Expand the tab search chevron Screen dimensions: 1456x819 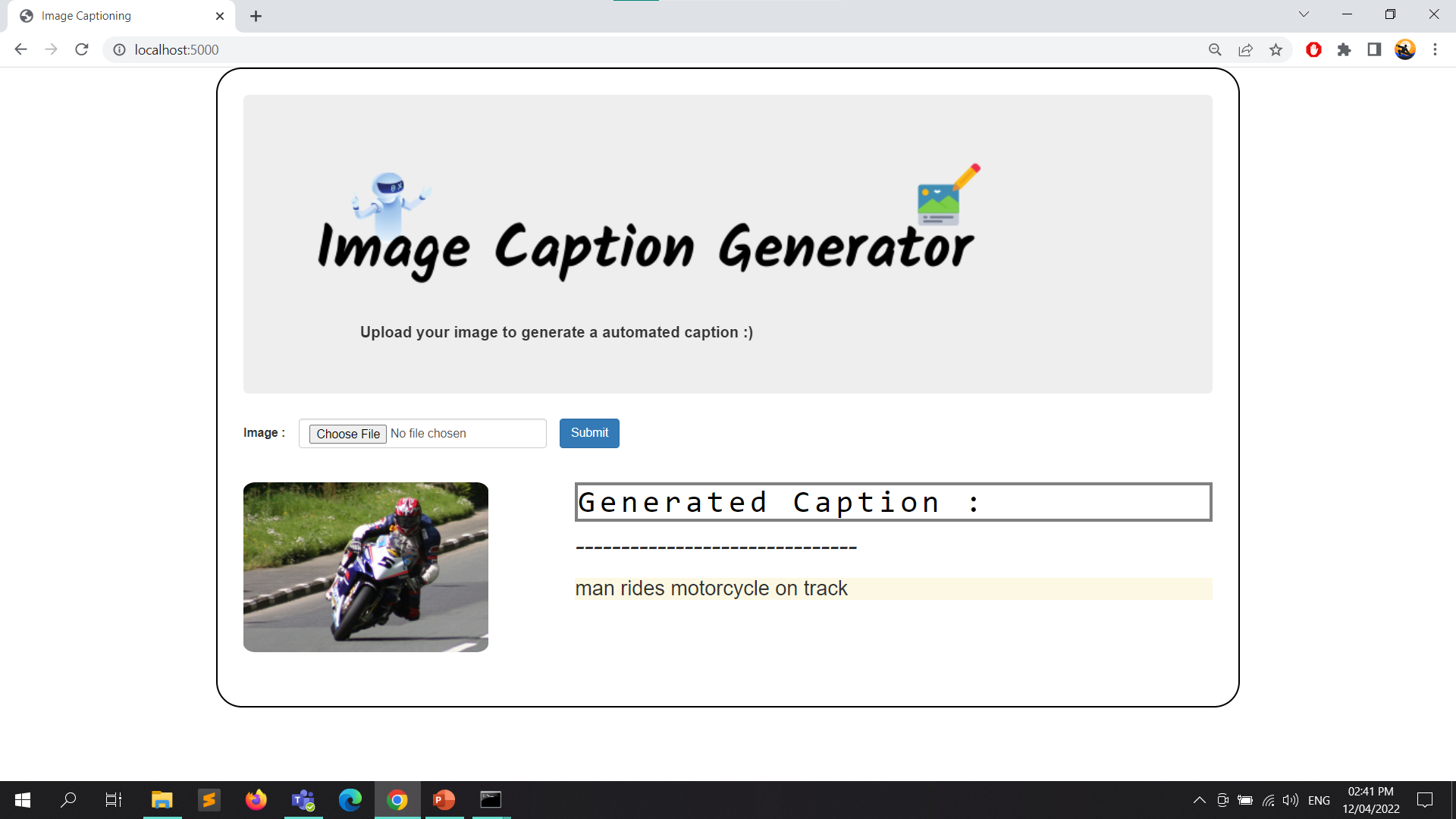click(1304, 14)
